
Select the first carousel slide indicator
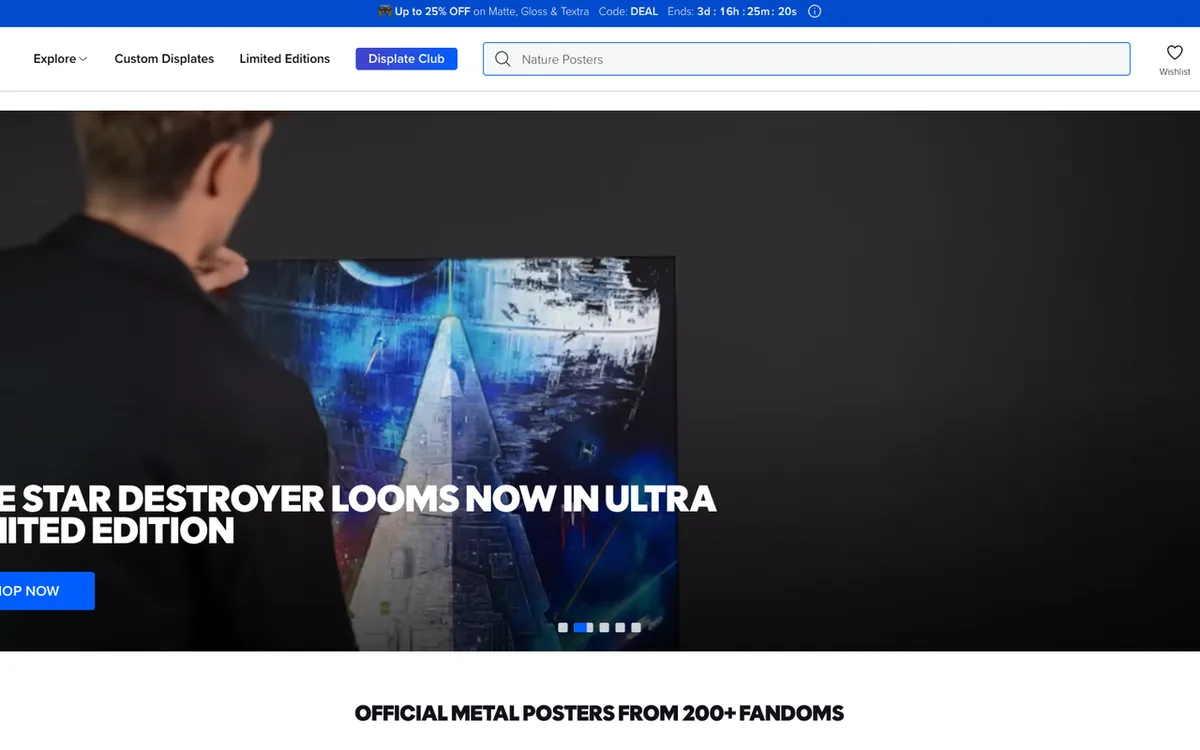pyautogui.click(x=563, y=627)
